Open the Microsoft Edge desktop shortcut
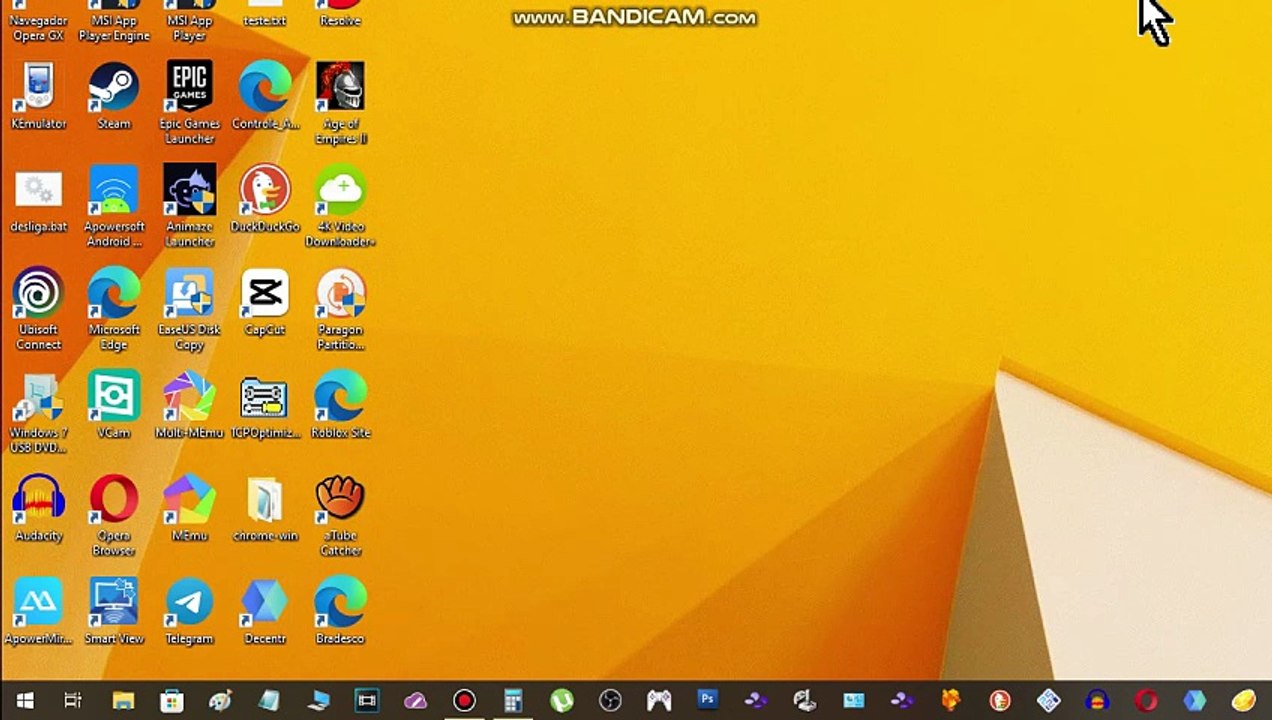1272x720 pixels. tap(114, 310)
